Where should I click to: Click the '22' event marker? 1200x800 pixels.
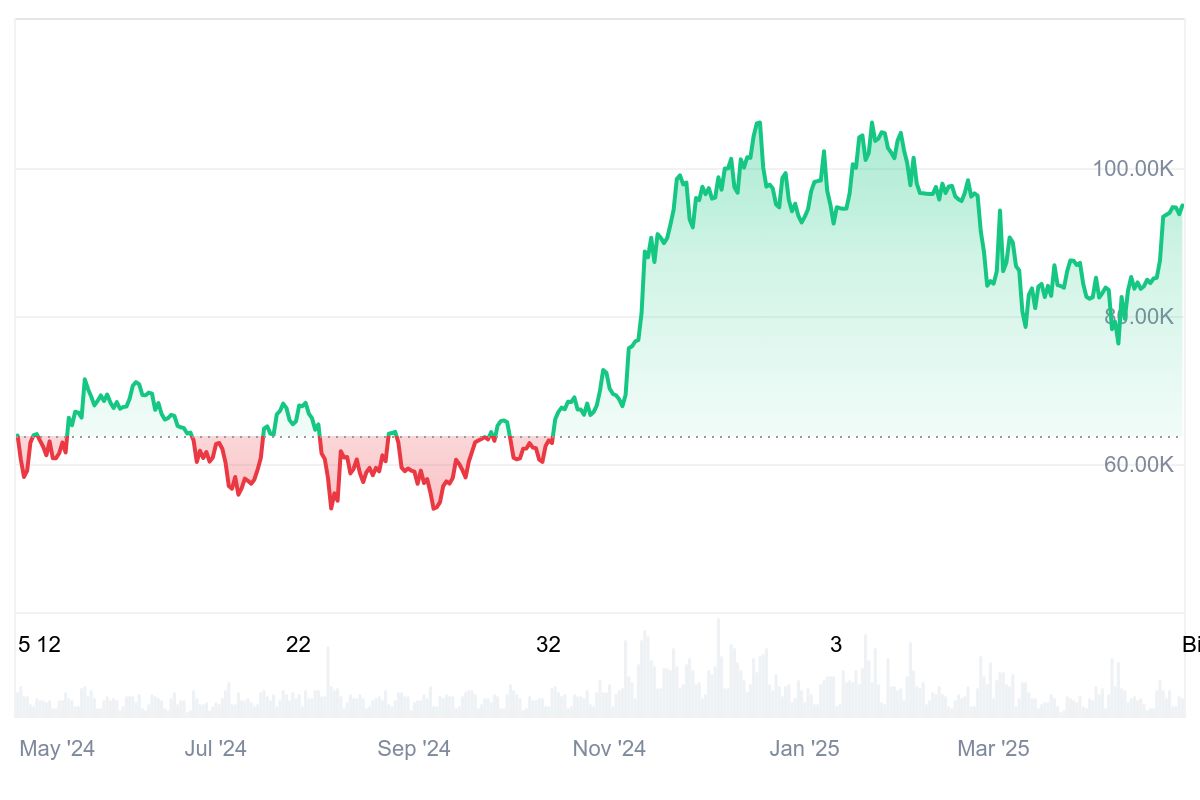pyautogui.click(x=298, y=645)
